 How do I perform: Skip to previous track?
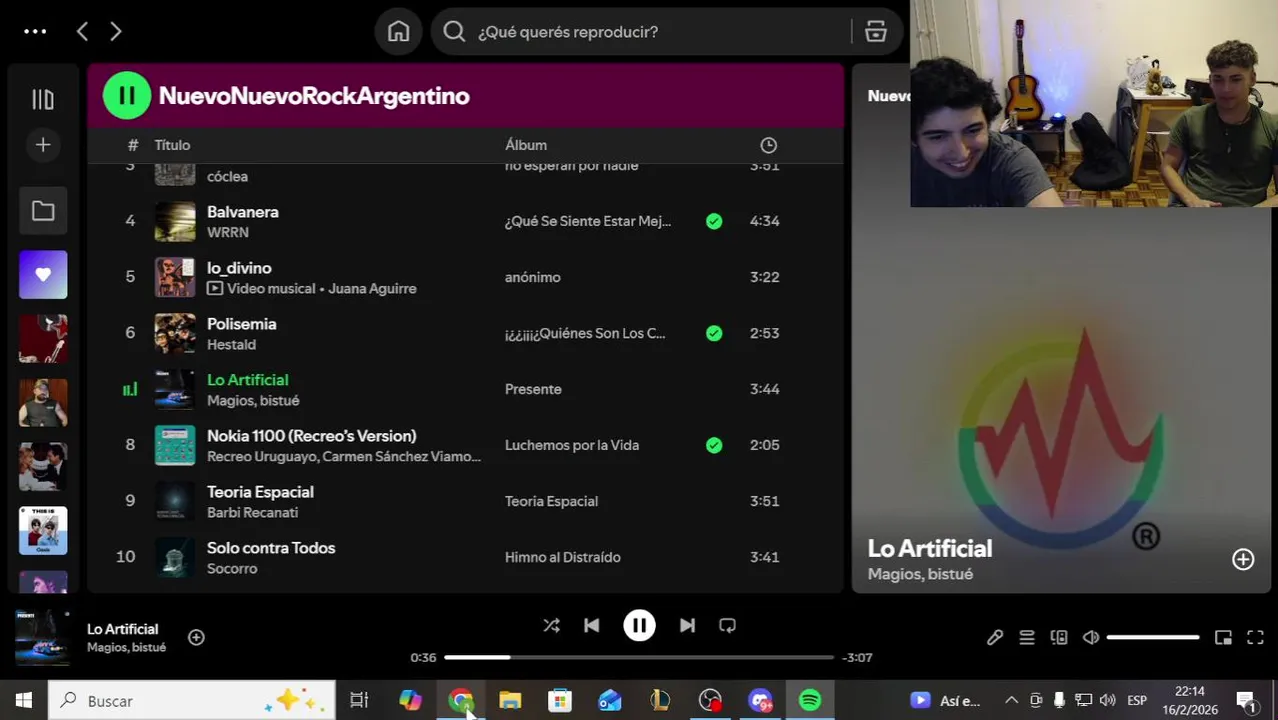click(591, 625)
